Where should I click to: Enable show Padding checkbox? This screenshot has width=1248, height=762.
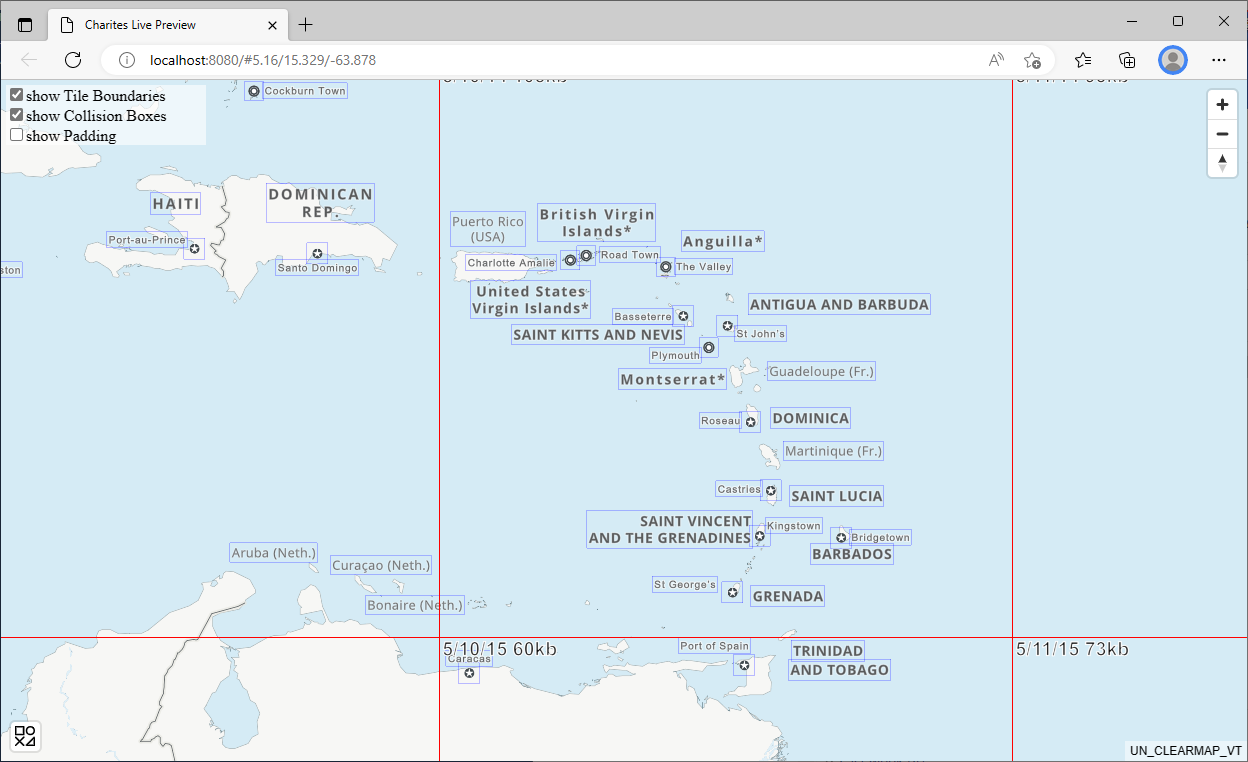pyautogui.click(x=17, y=135)
